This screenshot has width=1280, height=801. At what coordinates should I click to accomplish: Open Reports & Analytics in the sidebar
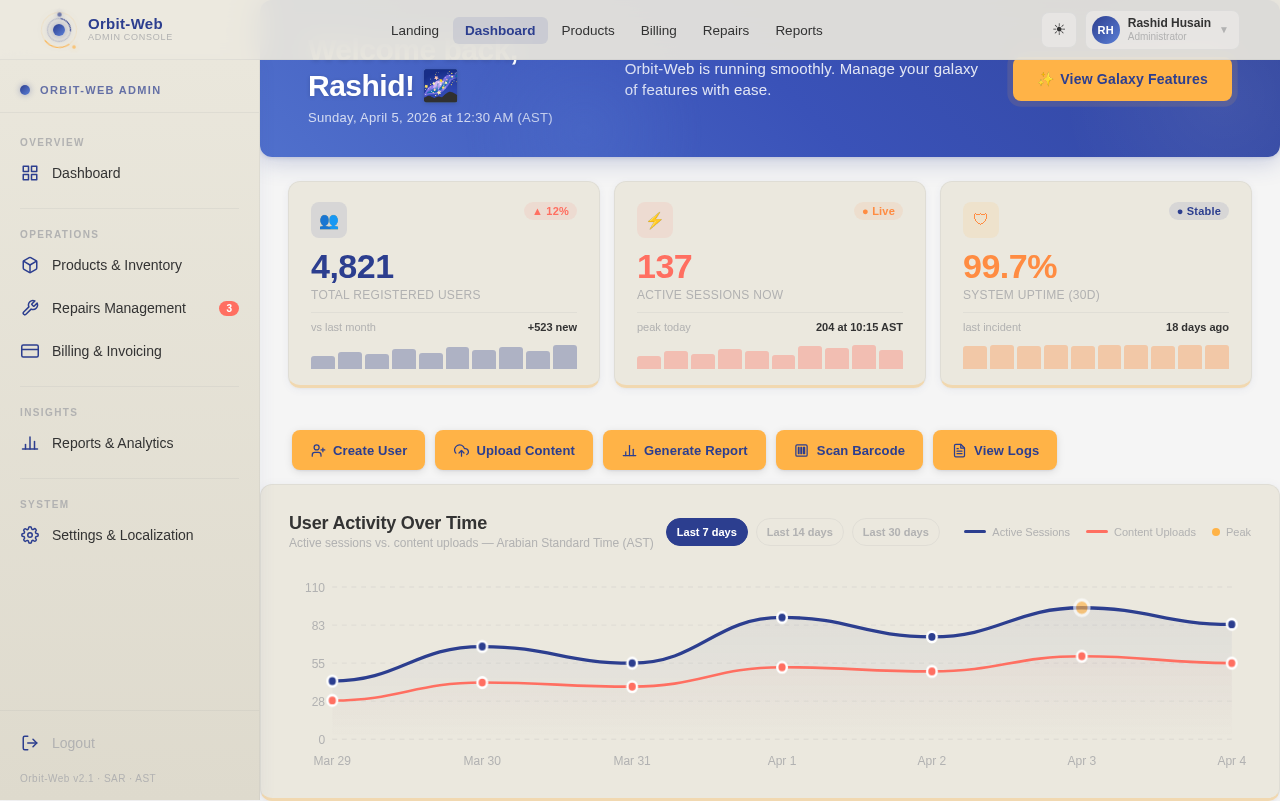coord(130,443)
